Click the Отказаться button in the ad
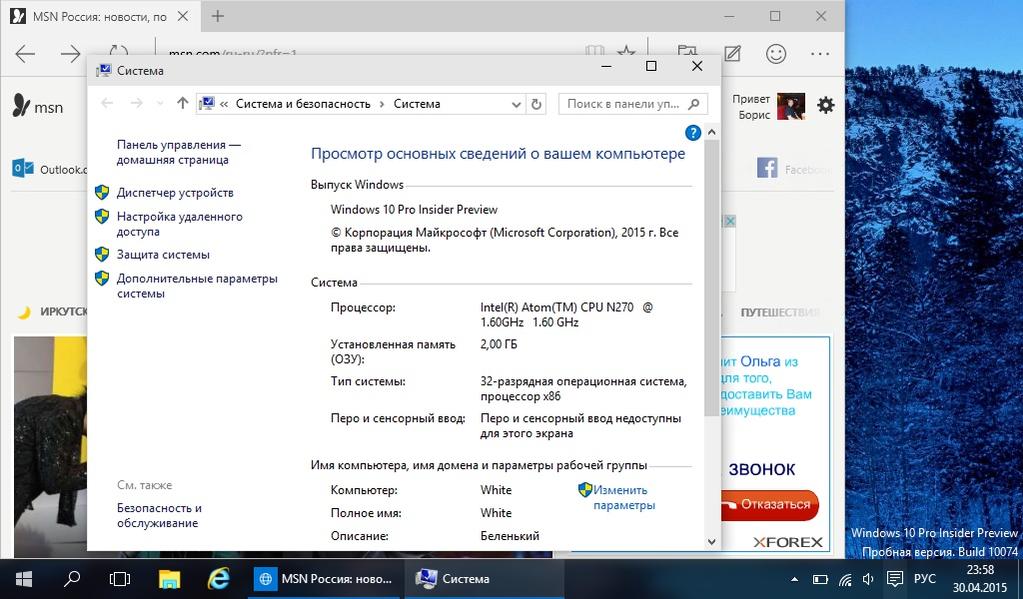Viewport: 1023px width, 599px height. tap(769, 504)
